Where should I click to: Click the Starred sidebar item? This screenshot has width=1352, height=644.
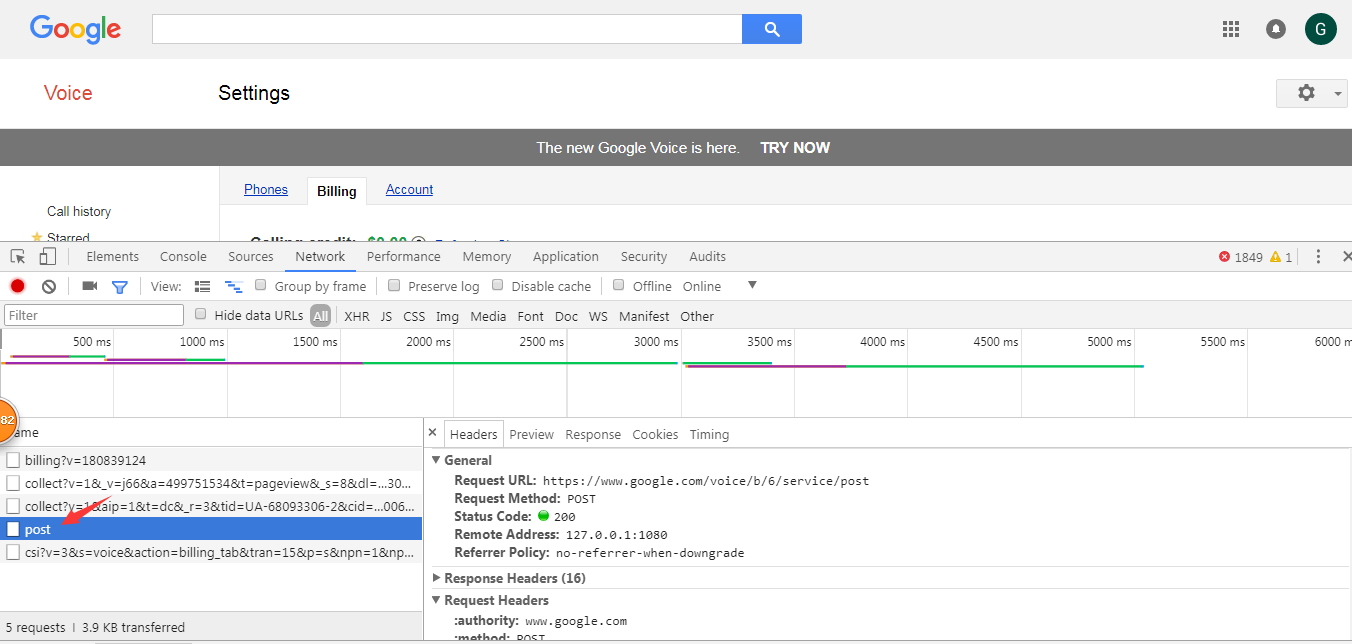[68, 238]
